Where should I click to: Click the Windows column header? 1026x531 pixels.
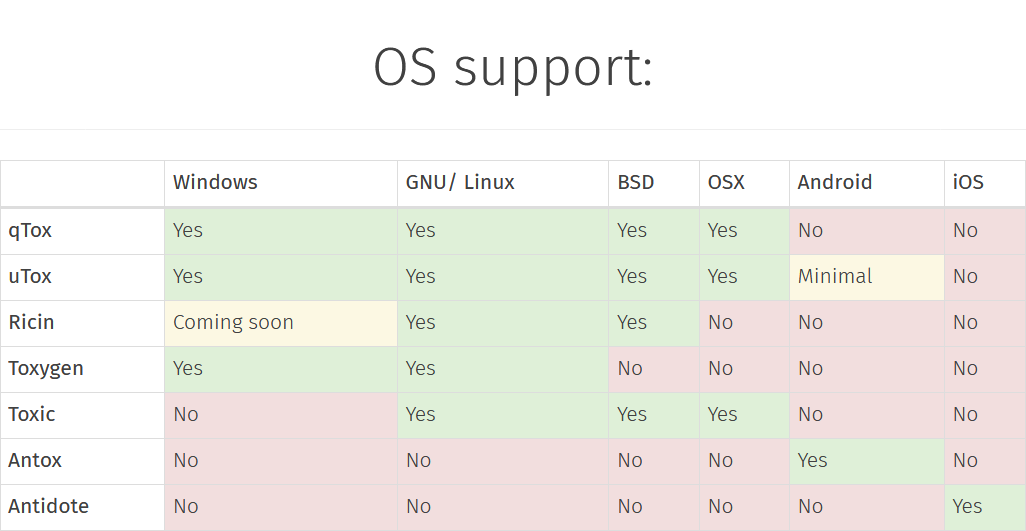pos(215,183)
